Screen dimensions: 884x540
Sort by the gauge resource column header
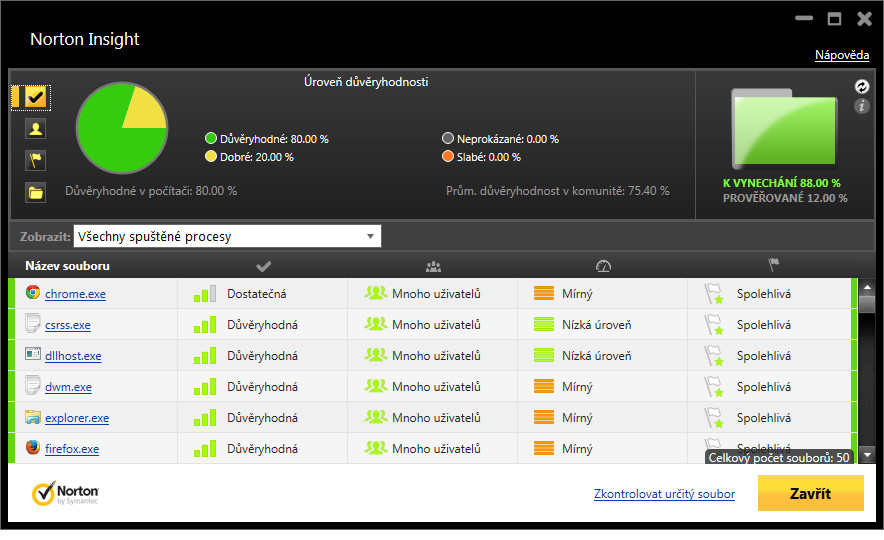click(x=603, y=266)
